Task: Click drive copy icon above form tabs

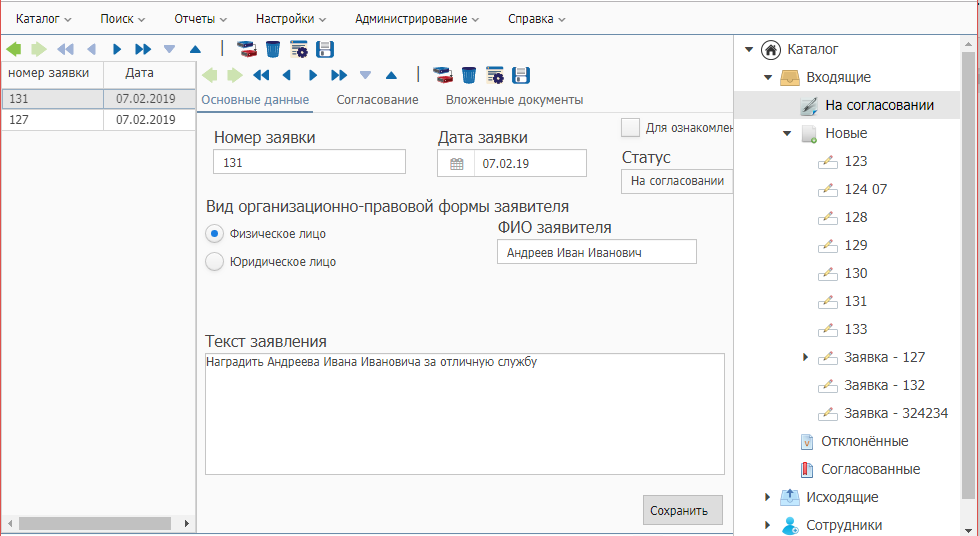Action: [x=443, y=76]
